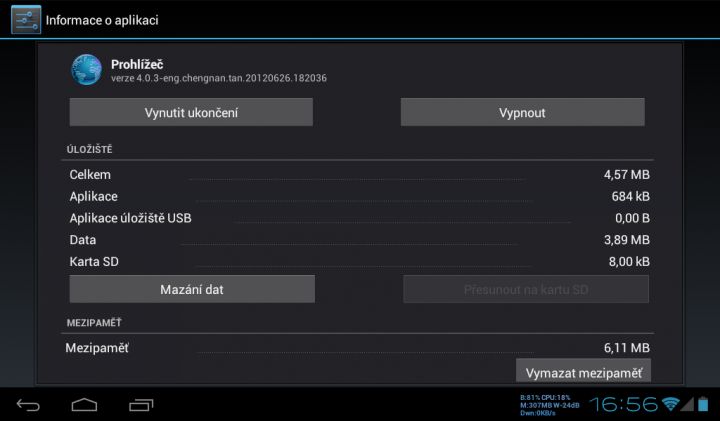The width and height of the screenshot is (720, 421).
Task: Tap the Wi-Fi status icon
Action: pos(670,404)
